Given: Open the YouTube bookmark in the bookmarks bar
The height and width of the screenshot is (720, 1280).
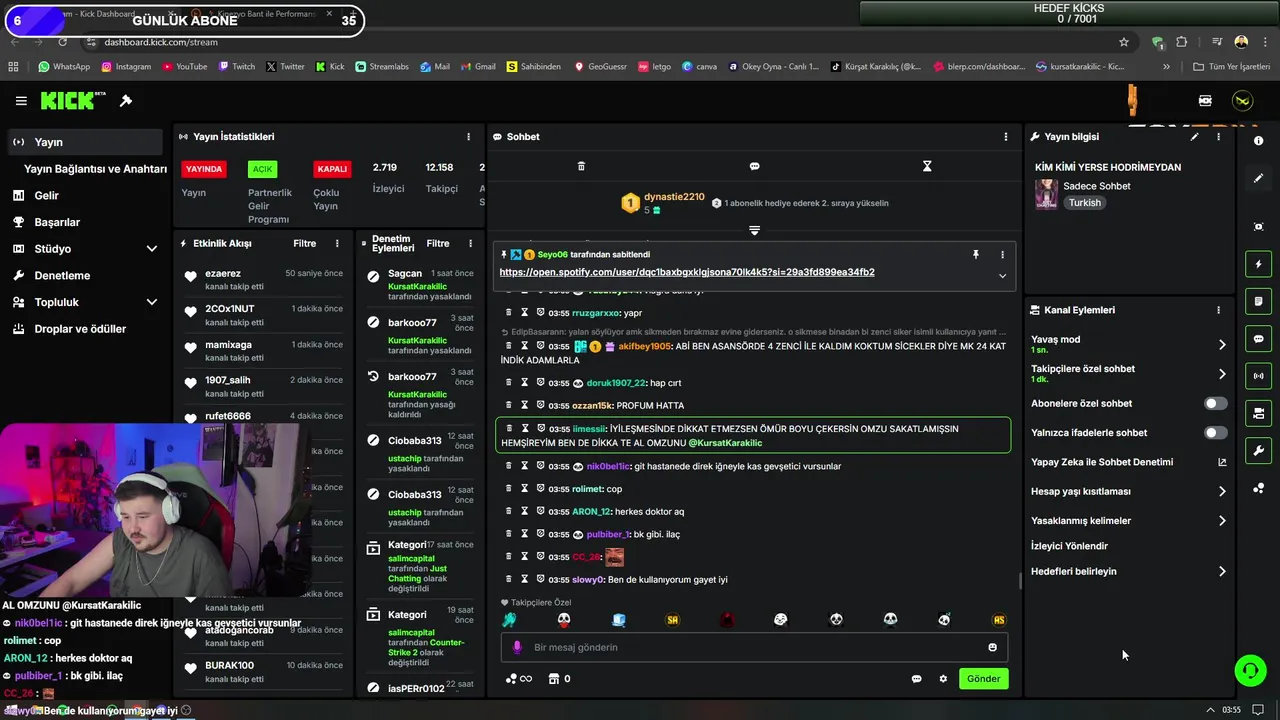Looking at the screenshot, I should pyautogui.click(x=183, y=67).
